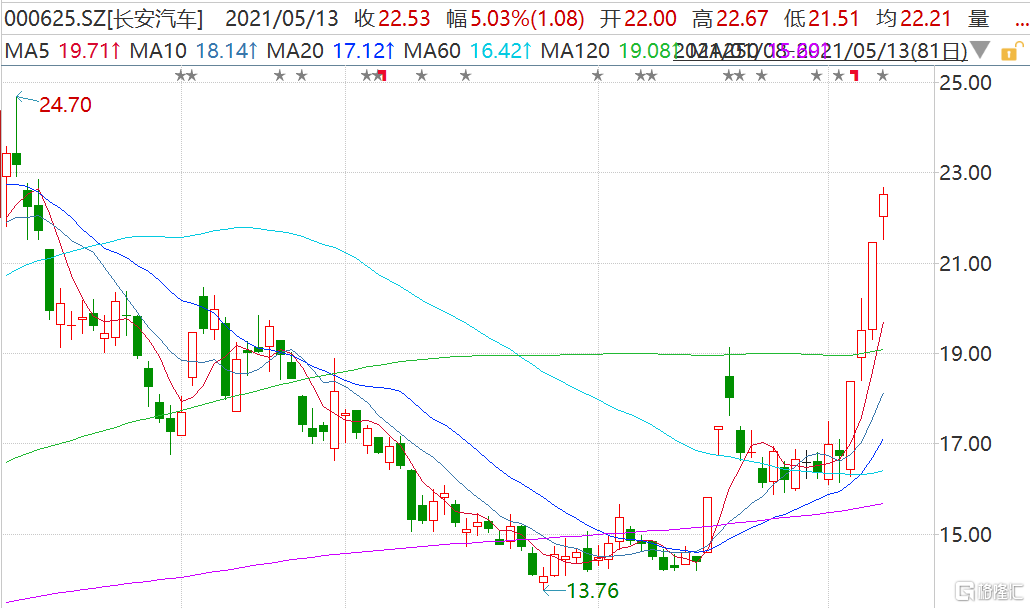Click the 21.00 price axis label
This screenshot has height=608, width=1030.
point(965,263)
